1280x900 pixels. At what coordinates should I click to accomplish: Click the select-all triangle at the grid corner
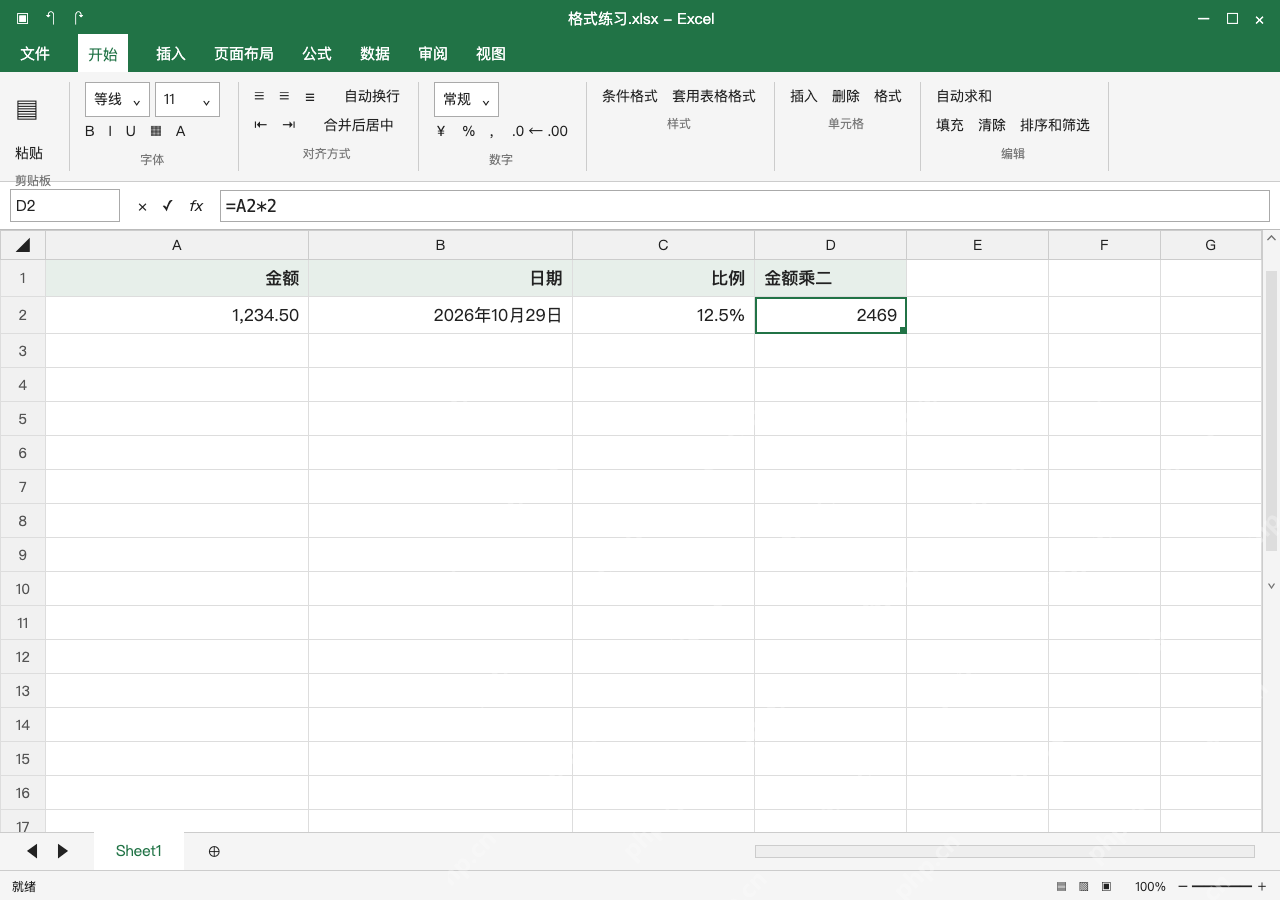click(23, 245)
